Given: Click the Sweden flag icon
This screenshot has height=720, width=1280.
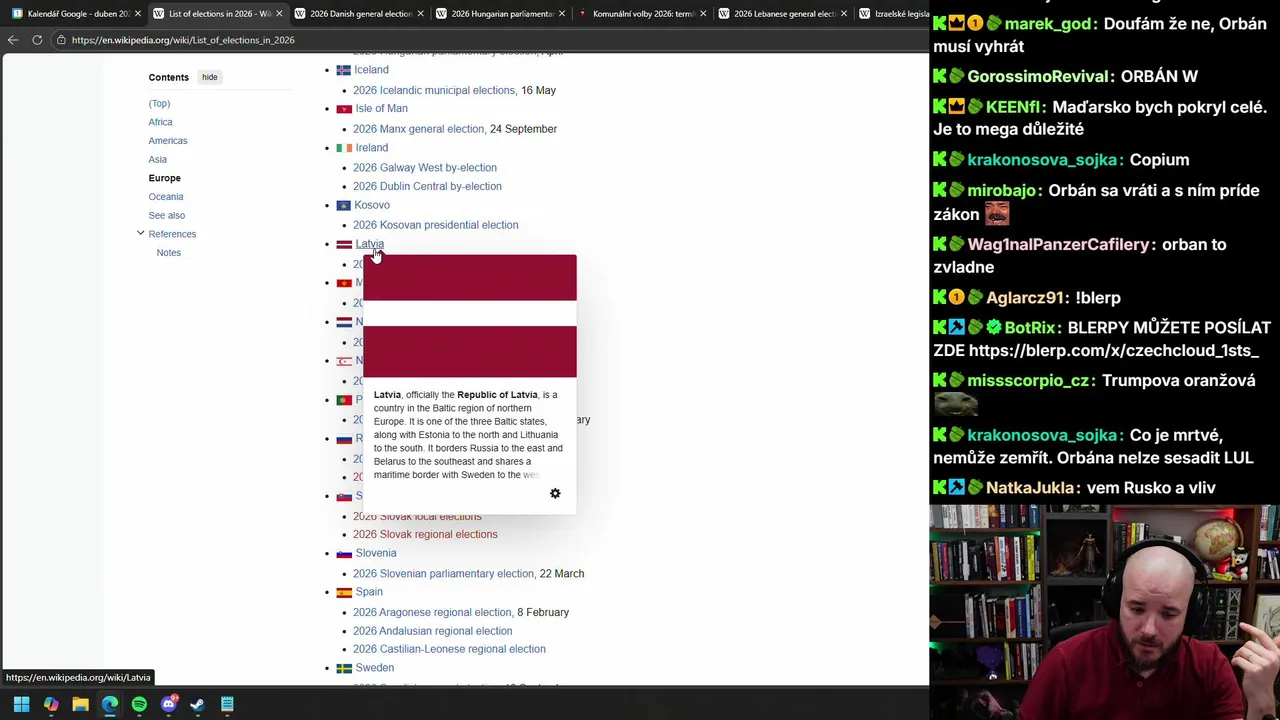Looking at the screenshot, I should [x=343, y=668].
